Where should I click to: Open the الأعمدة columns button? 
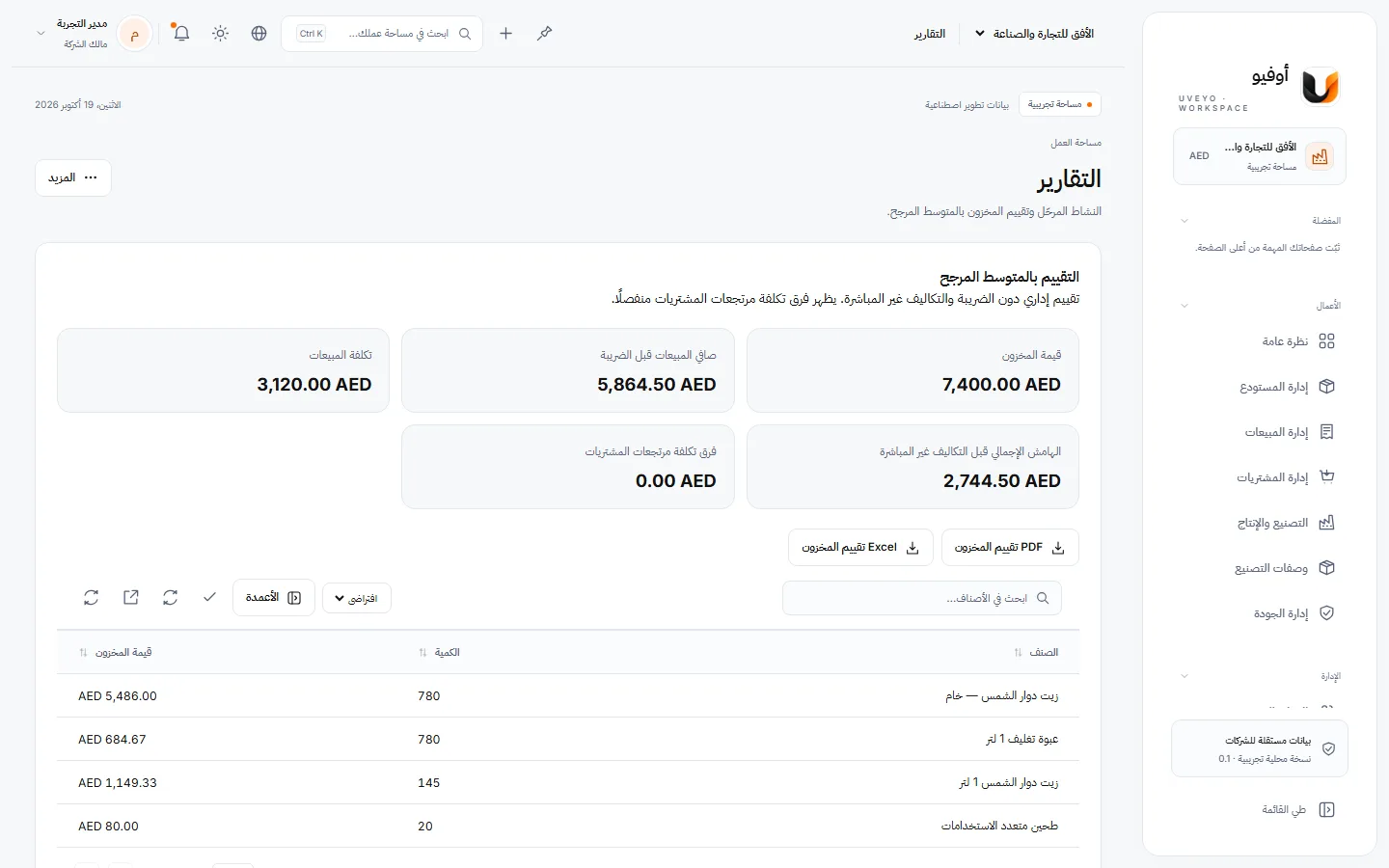pyautogui.click(x=274, y=598)
